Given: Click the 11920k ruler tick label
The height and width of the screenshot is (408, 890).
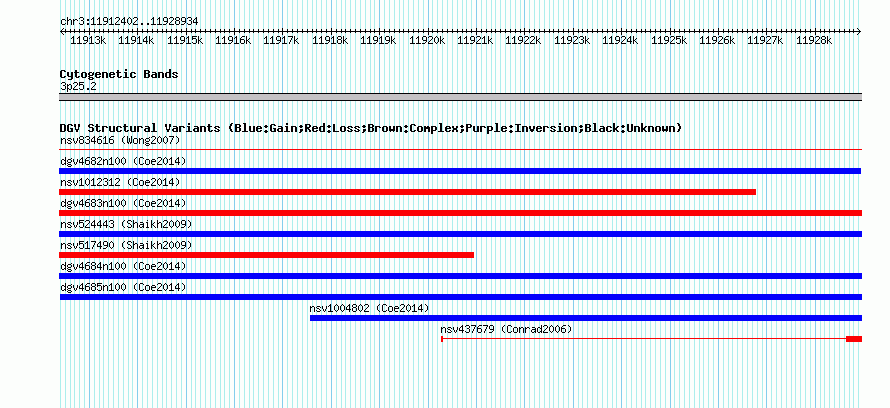Looking at the screenshot, I should [427, 40].
